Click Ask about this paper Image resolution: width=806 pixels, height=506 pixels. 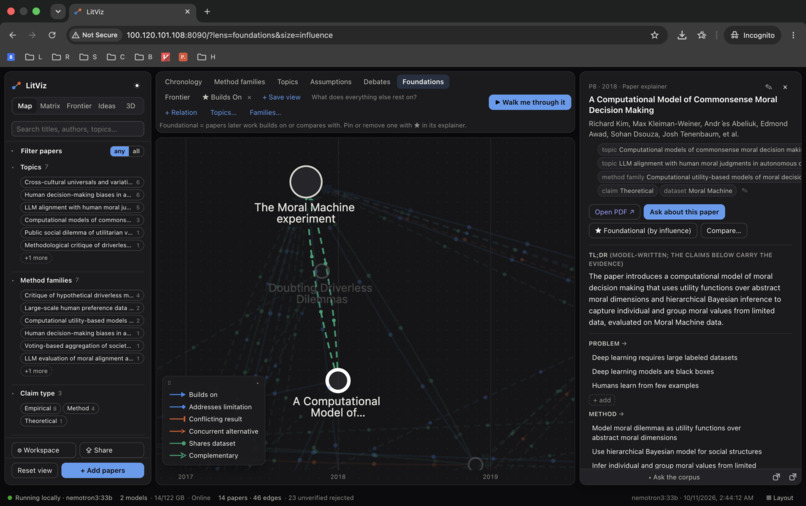(x=684, y=212)
